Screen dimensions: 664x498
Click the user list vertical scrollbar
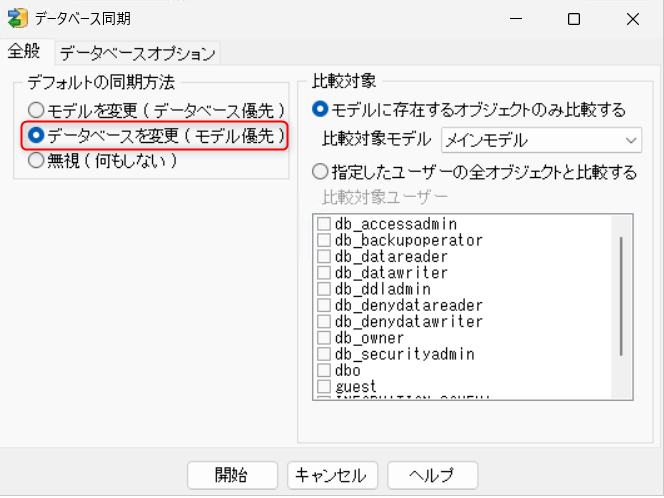point(621,296)
